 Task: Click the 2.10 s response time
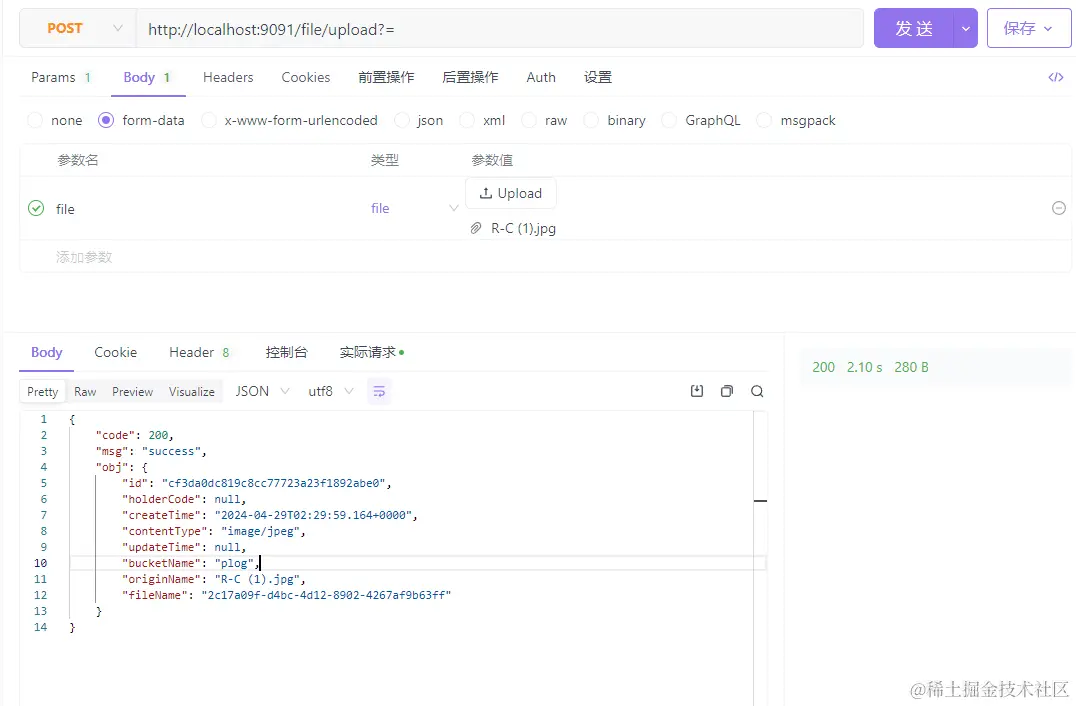pyautogui.click(x=865, y=366)
